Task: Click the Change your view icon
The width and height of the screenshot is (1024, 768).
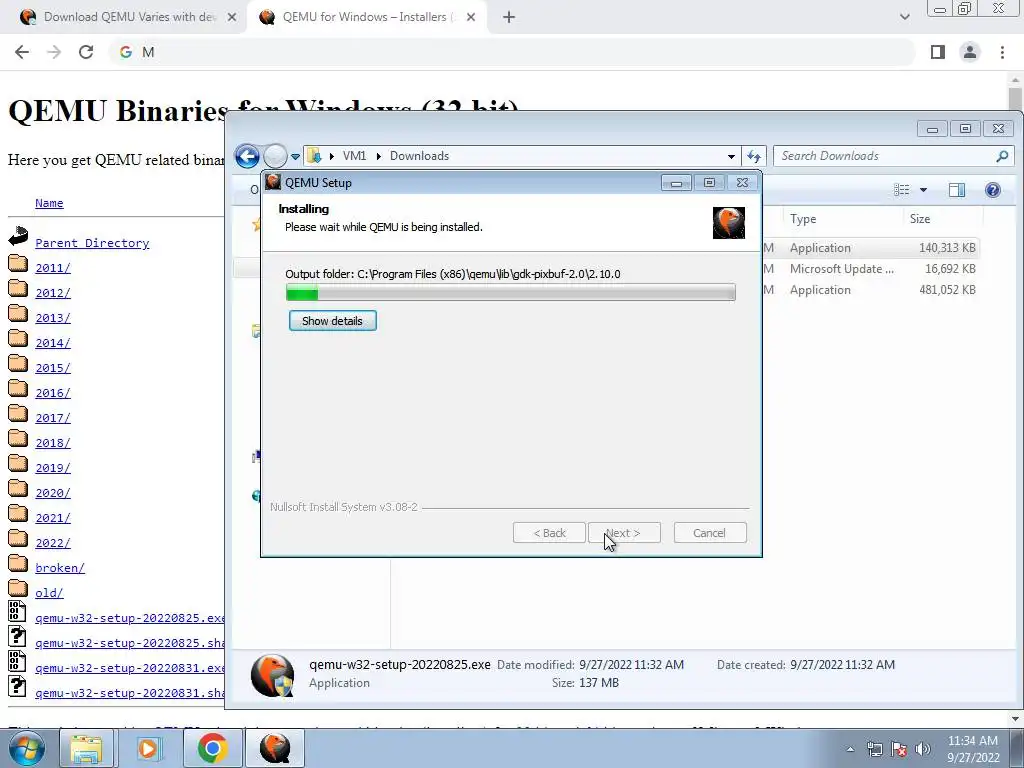Action: [902, 189]
